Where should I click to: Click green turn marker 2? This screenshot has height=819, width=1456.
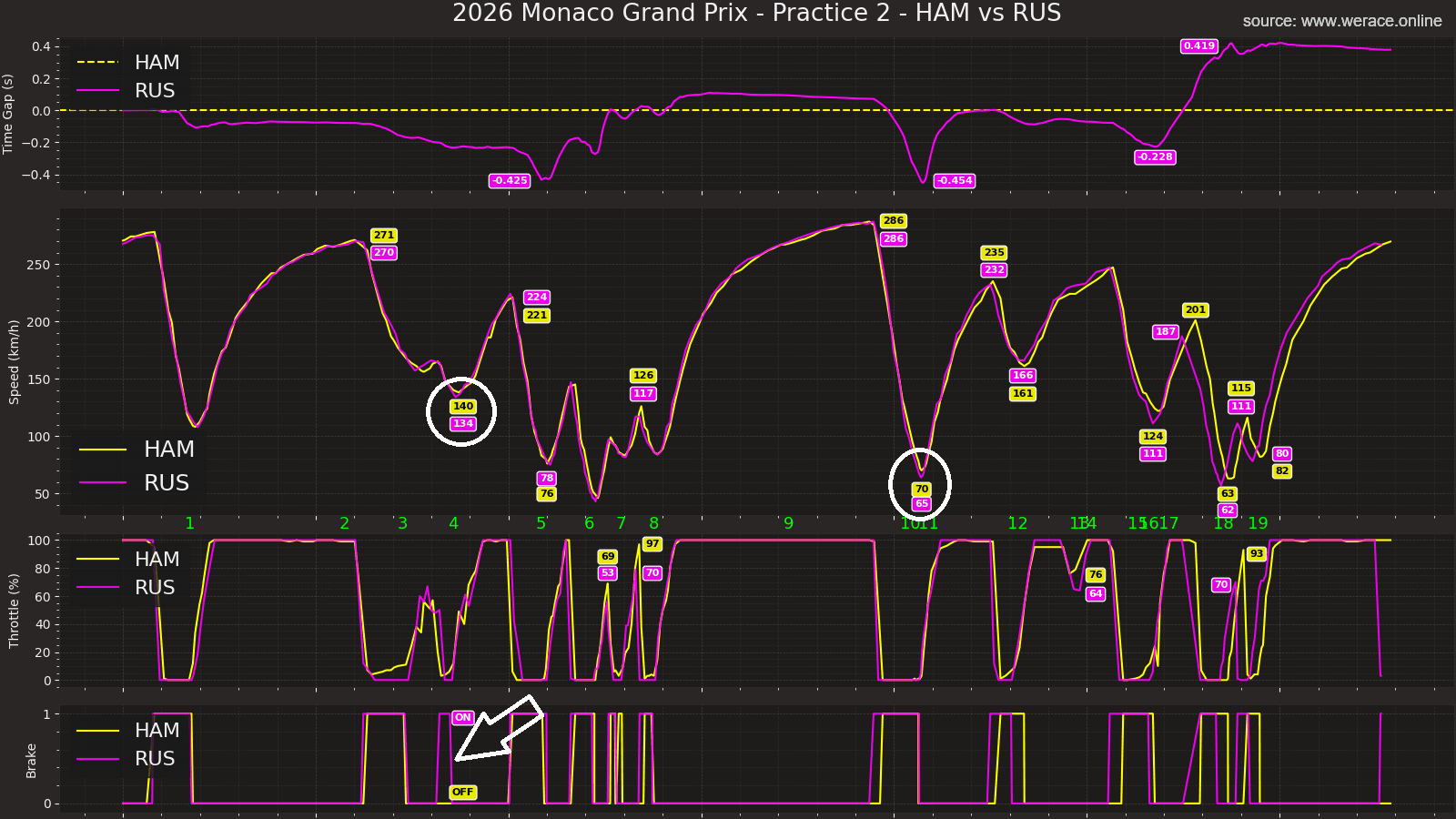pyautogui.click(x=345, y=523)
